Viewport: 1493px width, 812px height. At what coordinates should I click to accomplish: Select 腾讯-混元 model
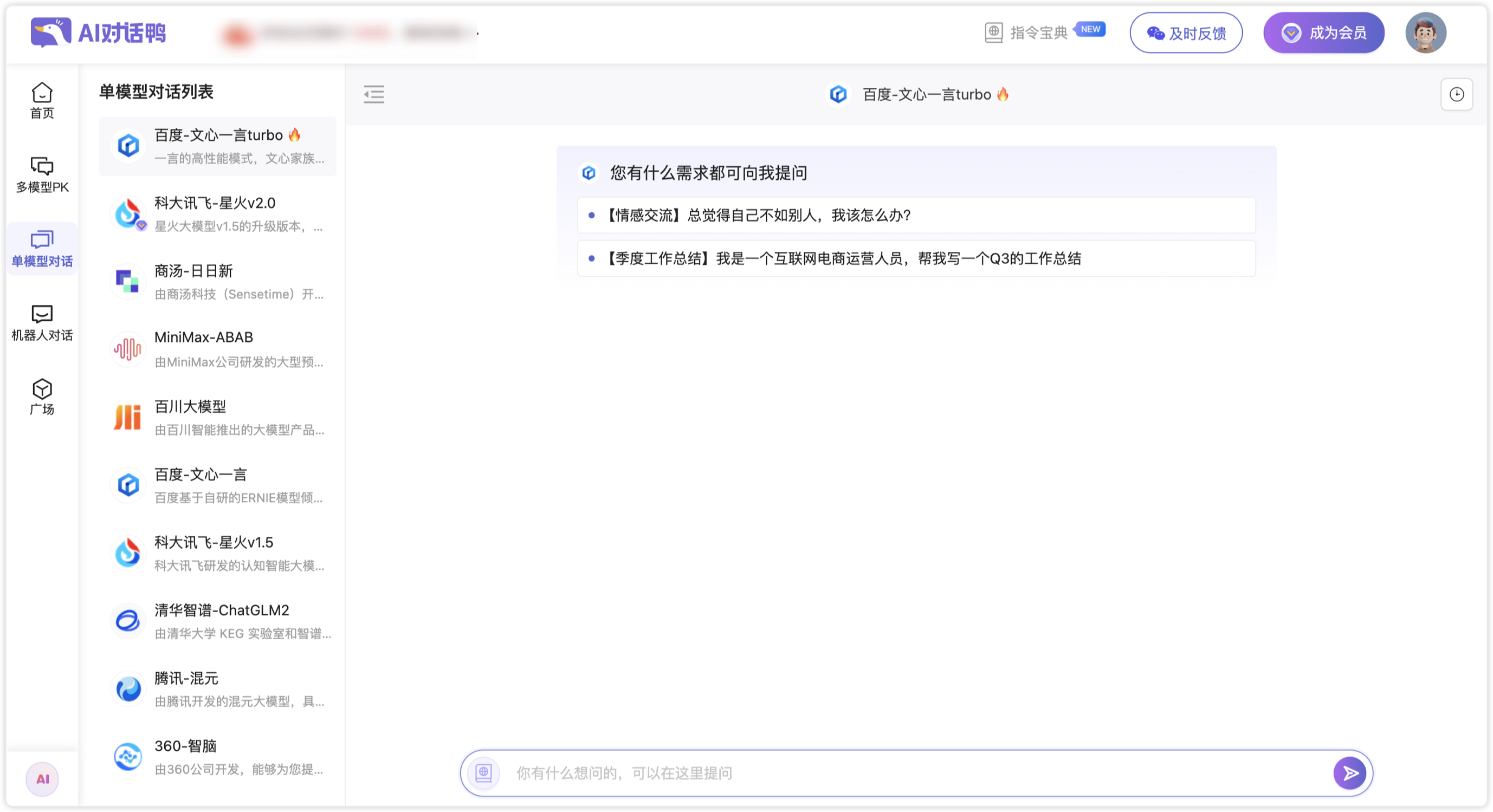click(217, 688)
